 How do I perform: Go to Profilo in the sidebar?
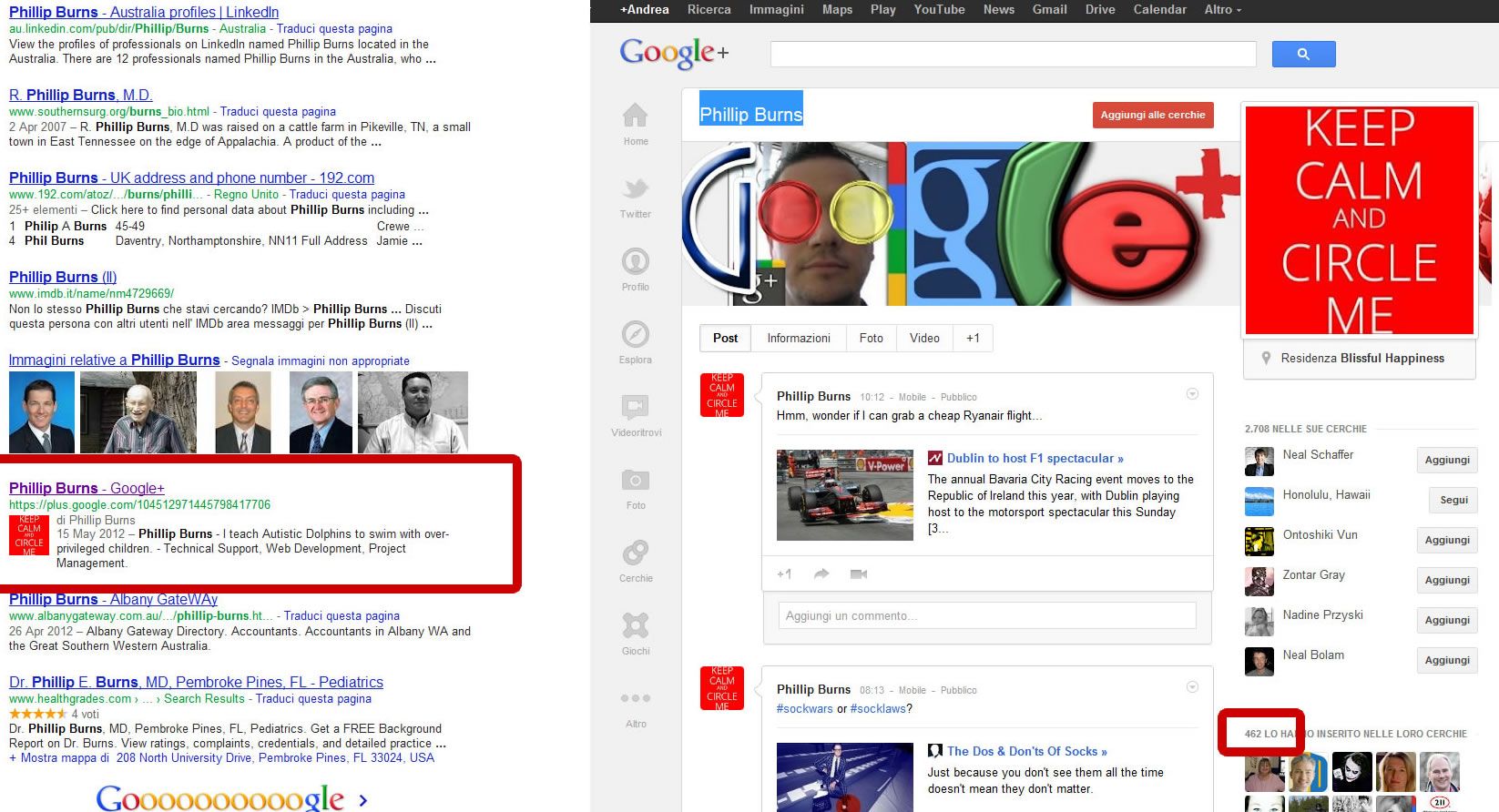pos(635,262)
